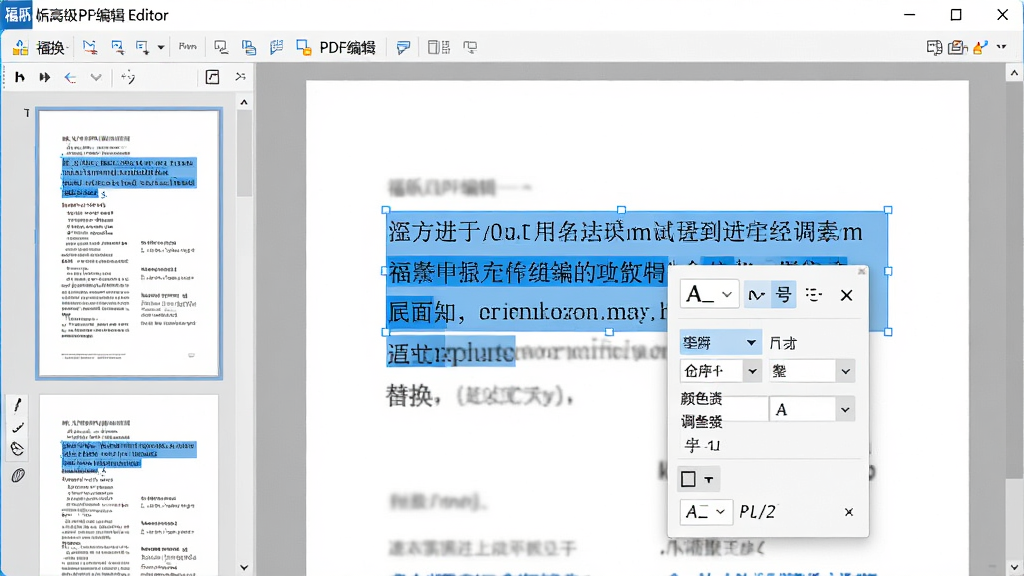The height and width of the screenshot is (576, 1024).
Task: Click the gray two-column page layout icon
Action: click(438, 47)
